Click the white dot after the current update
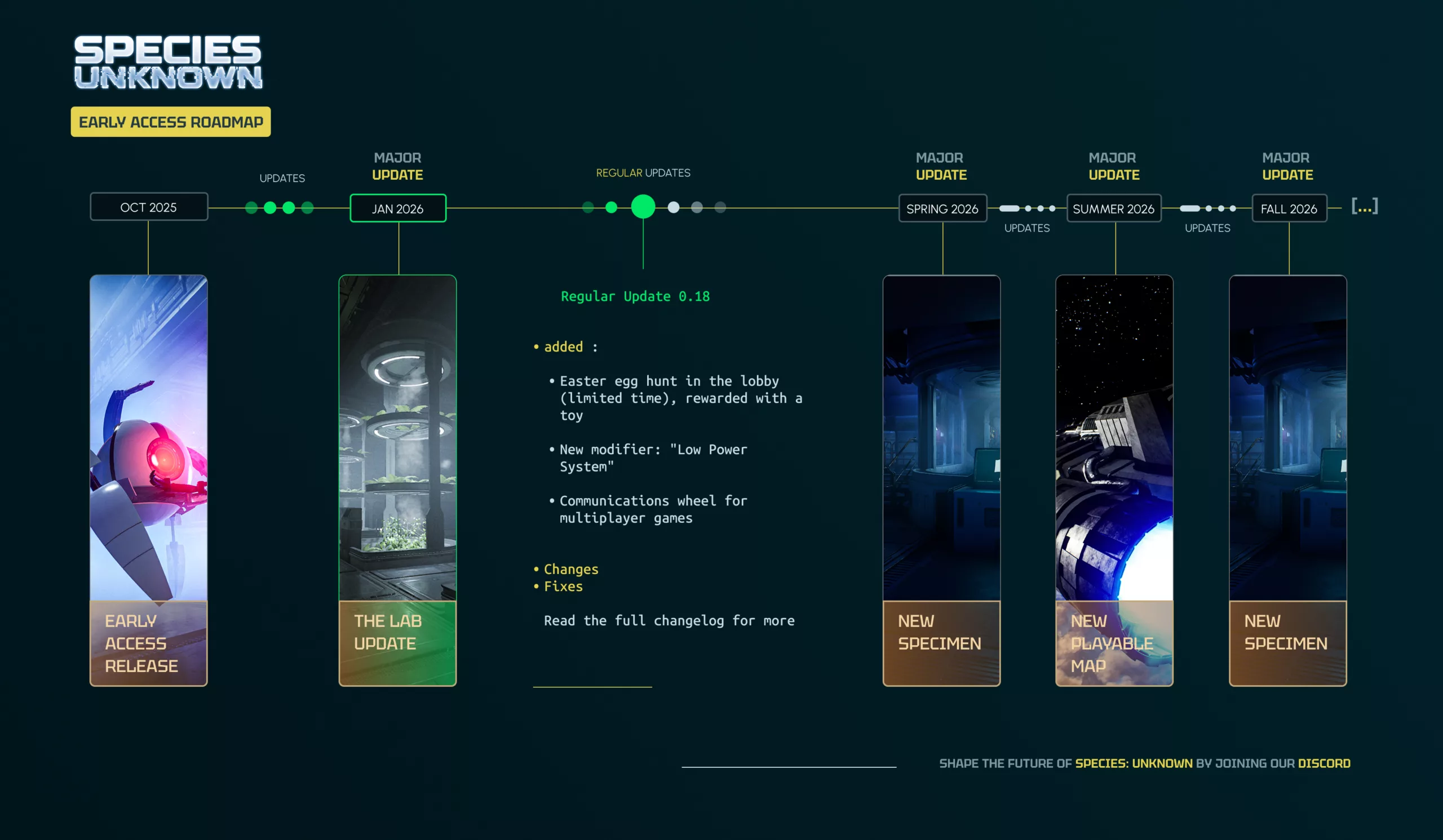Viewport: 1443px width, 840px height. [x=674, y=207]
